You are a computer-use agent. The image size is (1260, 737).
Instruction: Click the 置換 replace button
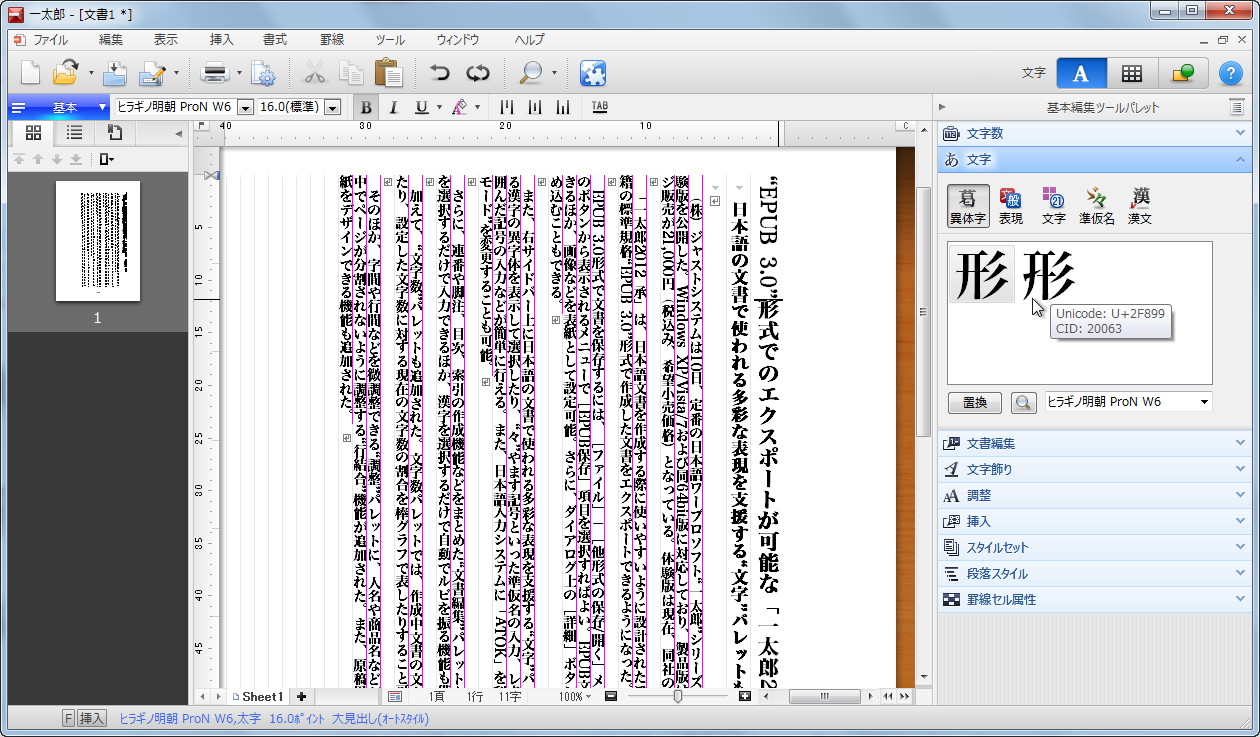tap(975, 402)
